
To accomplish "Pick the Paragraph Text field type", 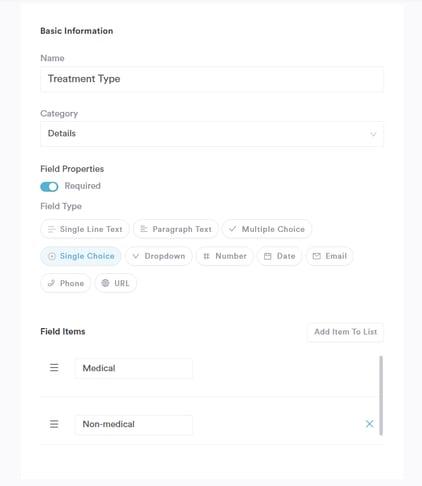I will click(x=176, y=229).
